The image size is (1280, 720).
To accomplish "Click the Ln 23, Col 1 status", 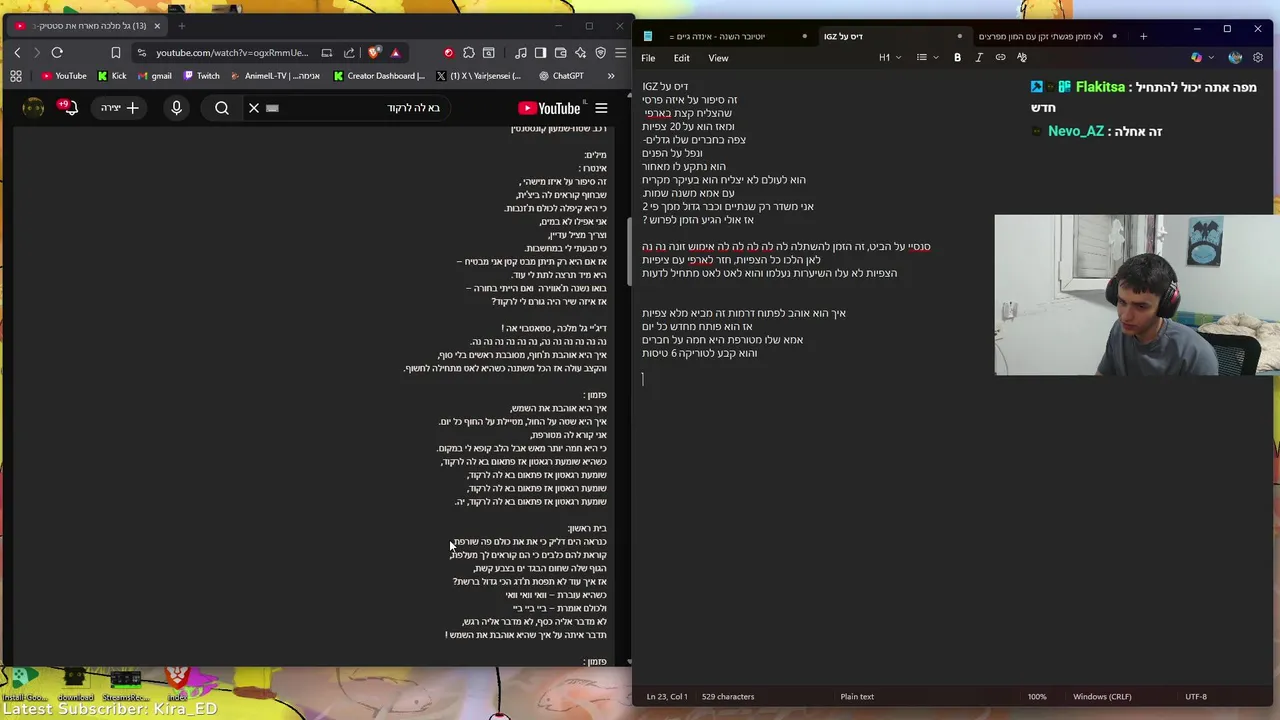I will click(667, 697).
